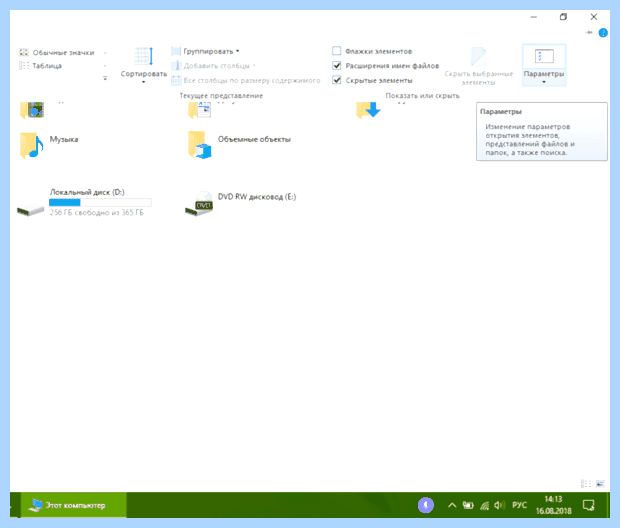Expand the layout gallery more arrow

105,78
